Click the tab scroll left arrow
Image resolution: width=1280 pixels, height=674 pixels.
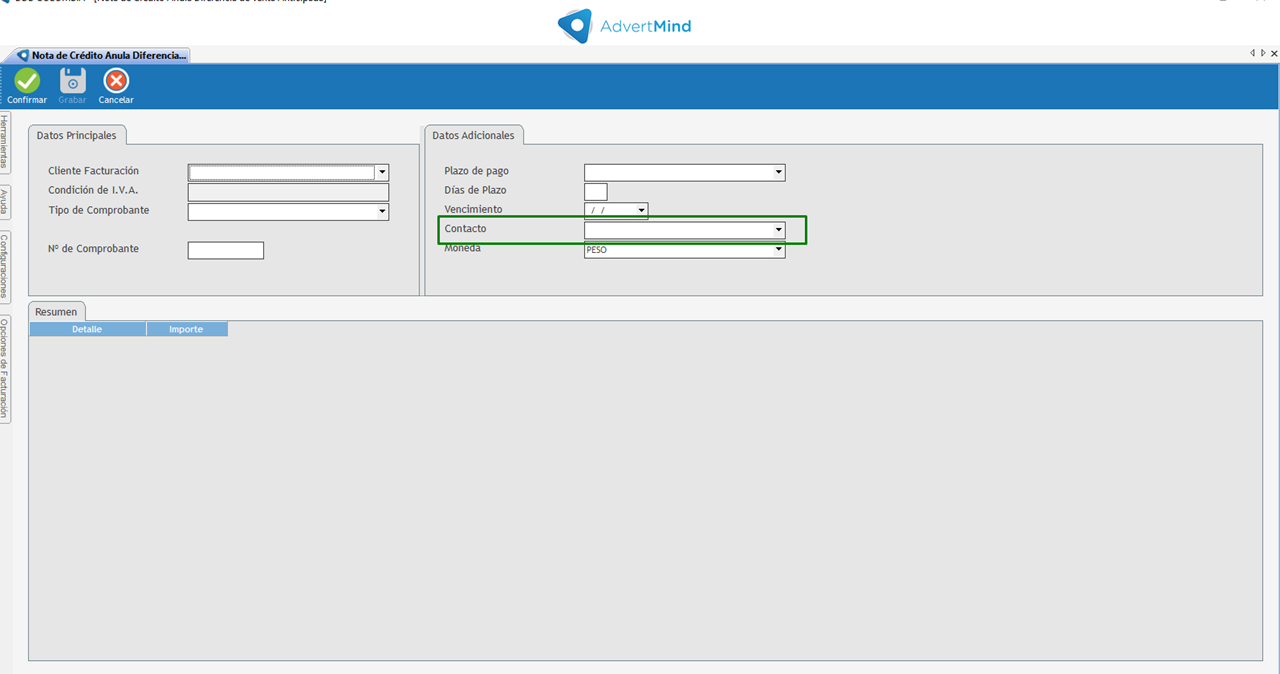[1252, 53]
